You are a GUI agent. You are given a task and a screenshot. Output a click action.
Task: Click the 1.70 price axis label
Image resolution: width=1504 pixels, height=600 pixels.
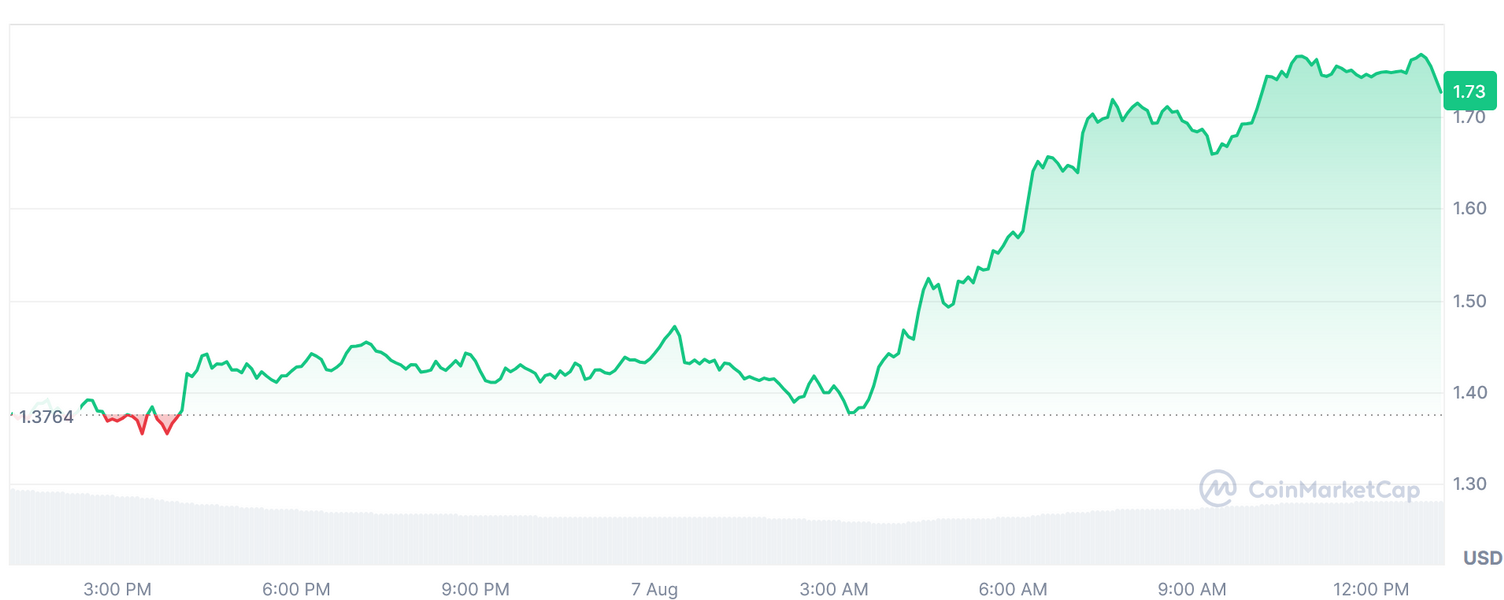pyautogui.click(x=1468, y=117)
